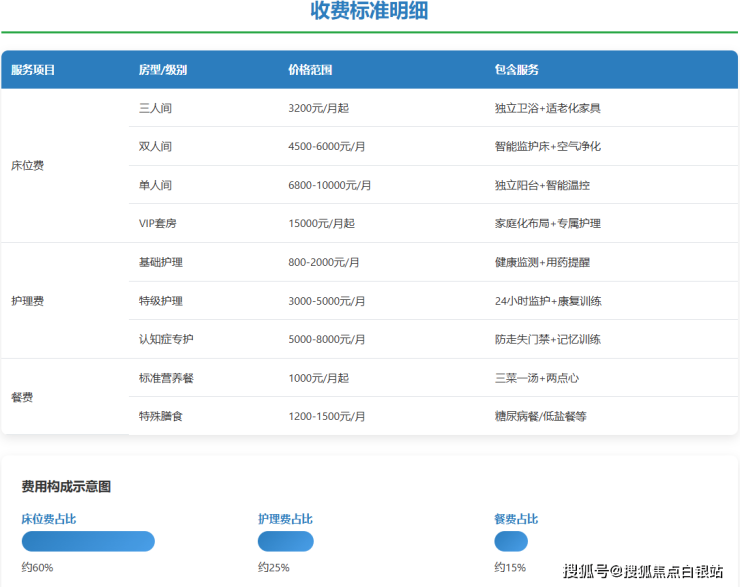Select the 服务项目 column header

click(33, 70)
